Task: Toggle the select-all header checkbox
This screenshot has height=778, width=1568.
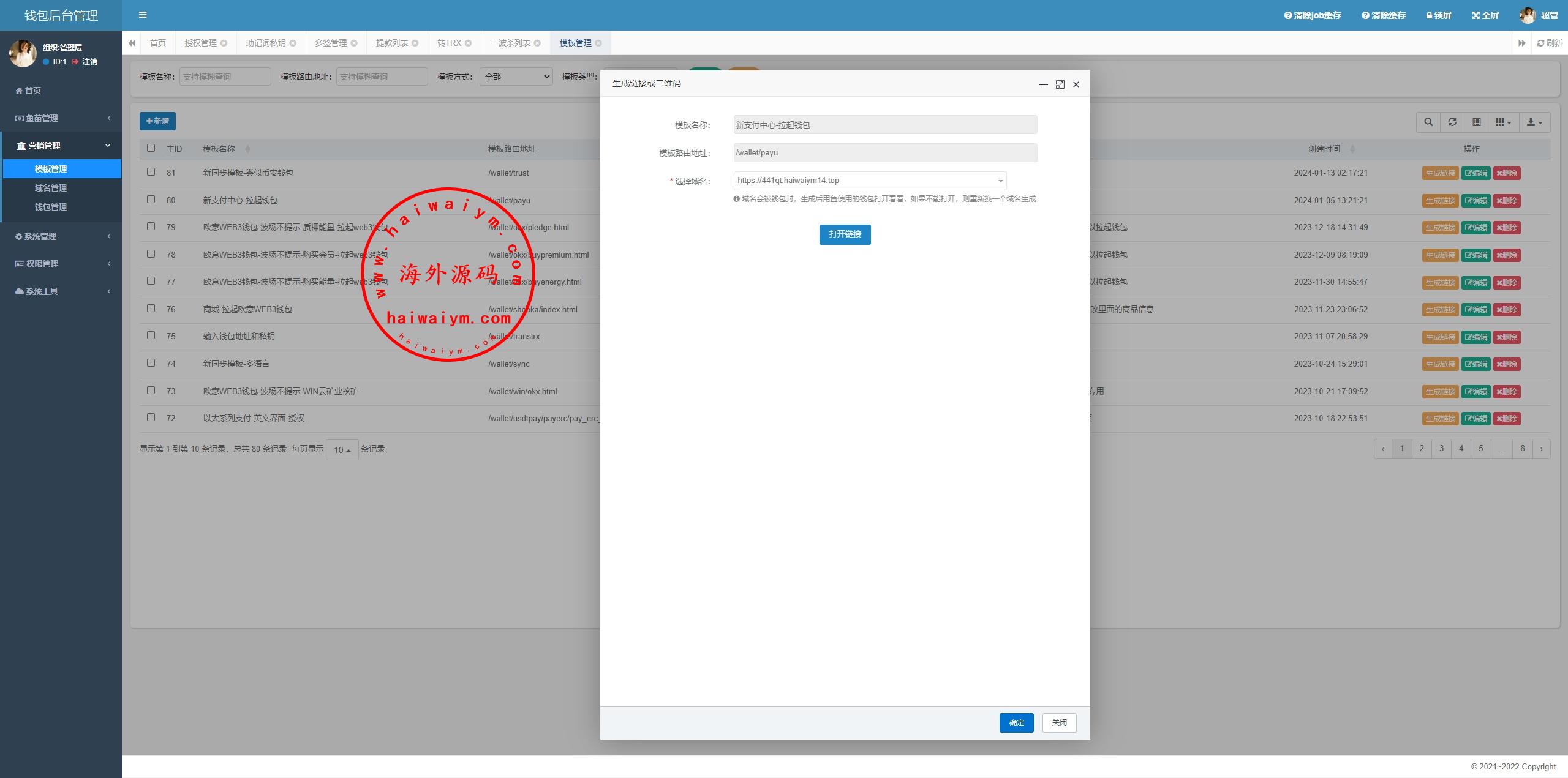Action: [x=151, y=148]
